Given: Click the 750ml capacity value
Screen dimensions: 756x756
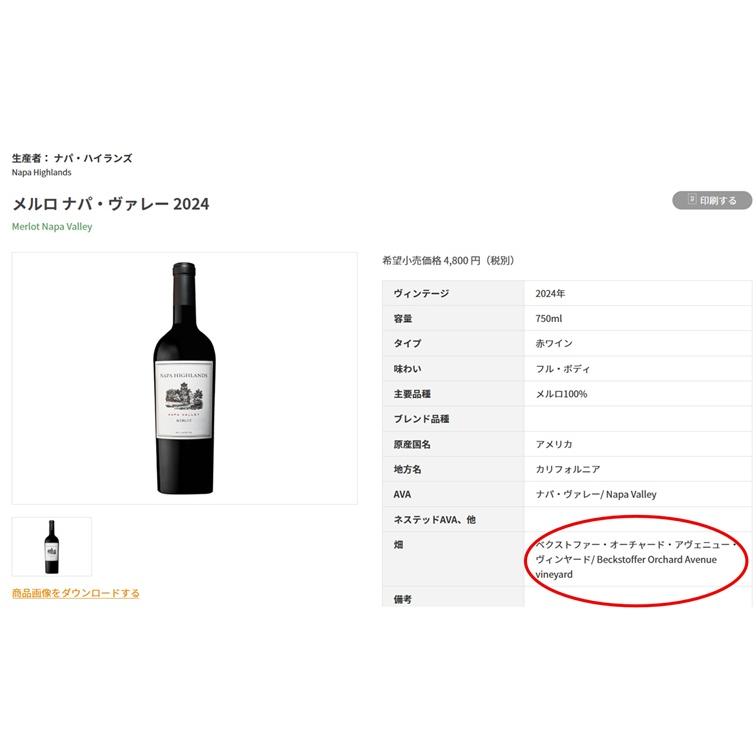Looking at the screenshot, I should [x=549, y=319].
